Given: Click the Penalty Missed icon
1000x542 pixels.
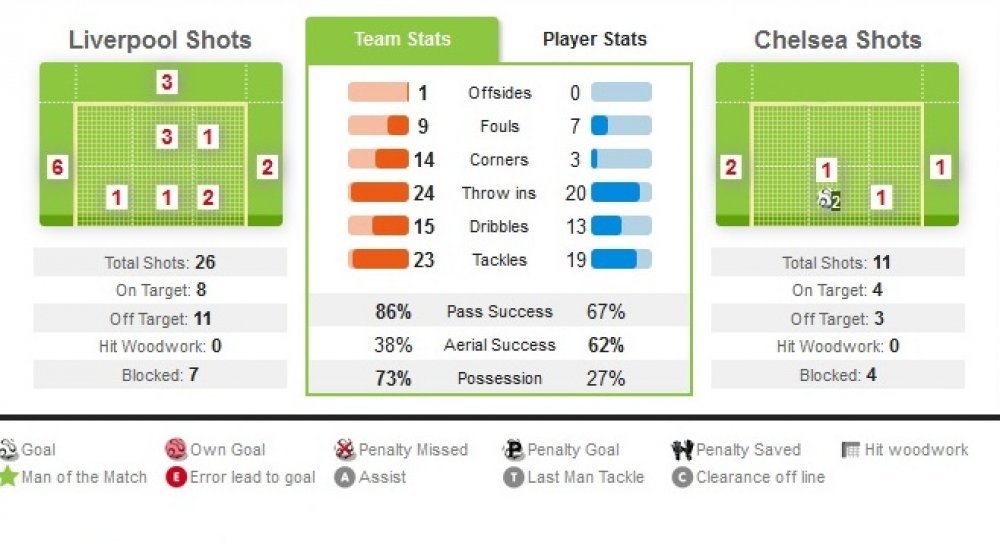Looking at the screenshot, I should 345,450.
